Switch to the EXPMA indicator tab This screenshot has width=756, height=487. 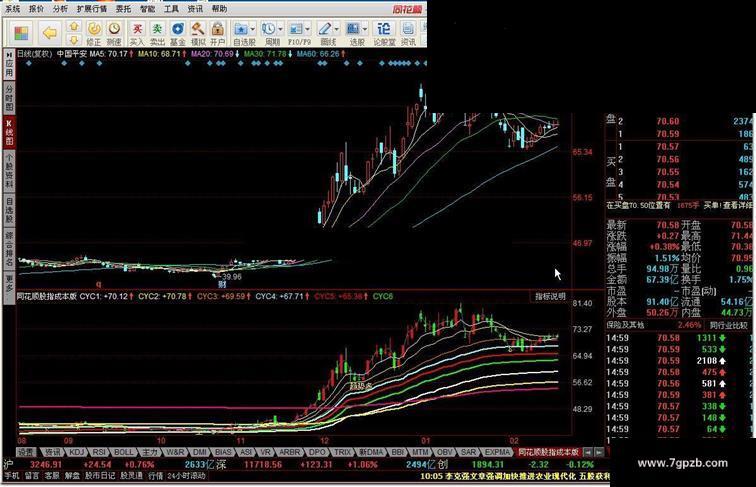click(497, 452)
